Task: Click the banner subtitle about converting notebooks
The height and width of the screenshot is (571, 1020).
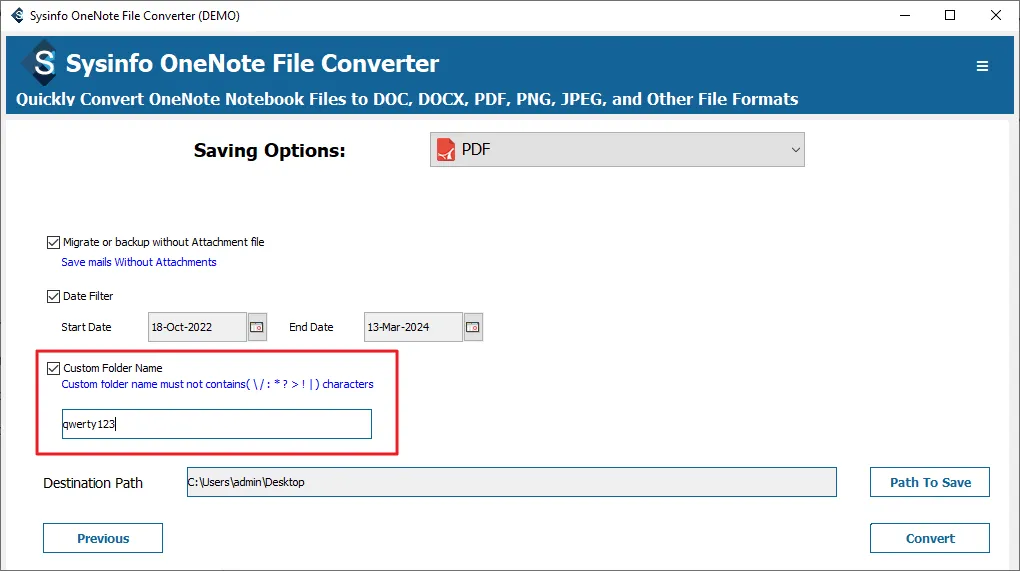Action: click(x=407, y=100)
